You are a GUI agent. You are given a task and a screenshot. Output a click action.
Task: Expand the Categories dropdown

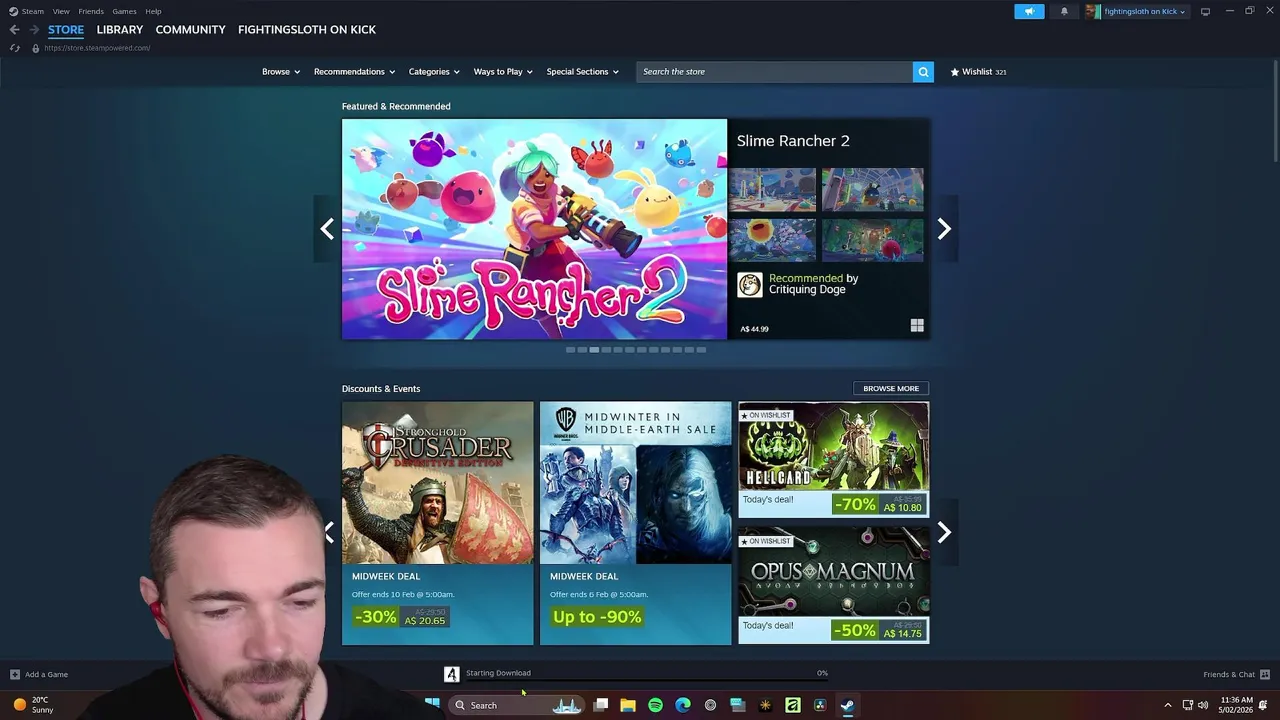(434, 71)
